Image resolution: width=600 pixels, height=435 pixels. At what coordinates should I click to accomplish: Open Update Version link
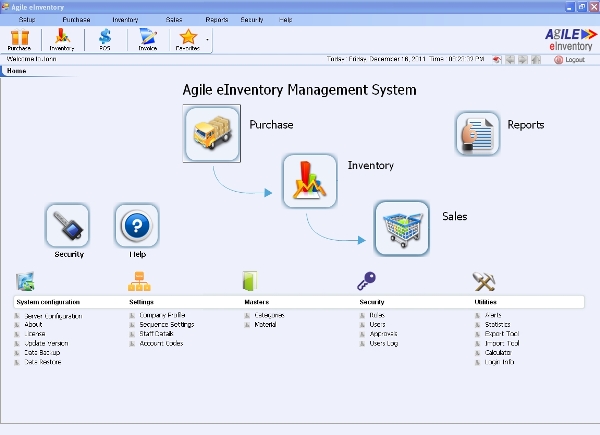coord(46,343)
